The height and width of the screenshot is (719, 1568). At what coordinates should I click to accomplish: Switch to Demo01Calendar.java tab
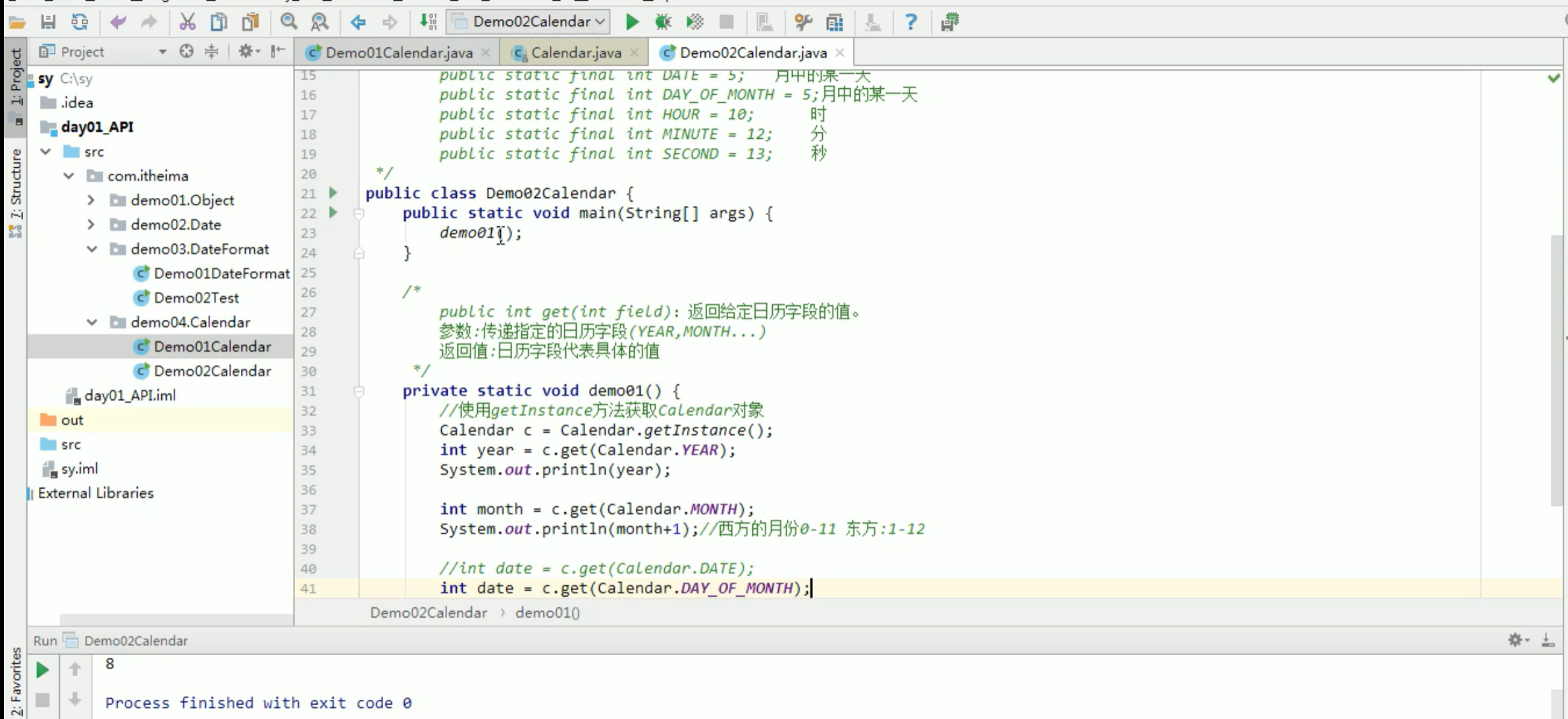[x=398, y=53]
